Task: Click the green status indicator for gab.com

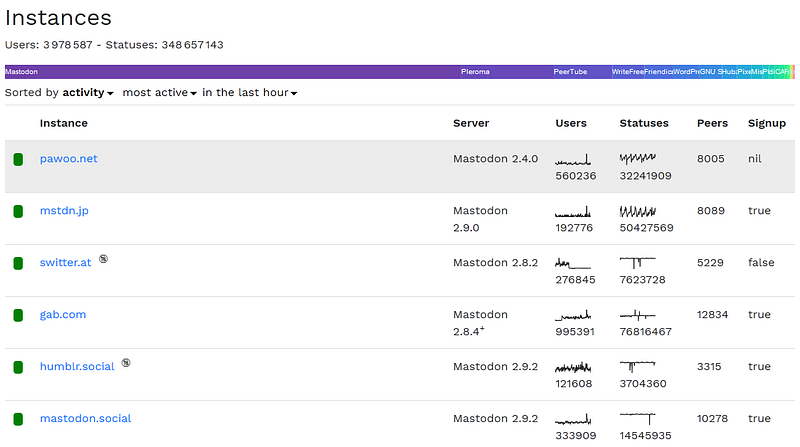Action: [x=18, y=315]
